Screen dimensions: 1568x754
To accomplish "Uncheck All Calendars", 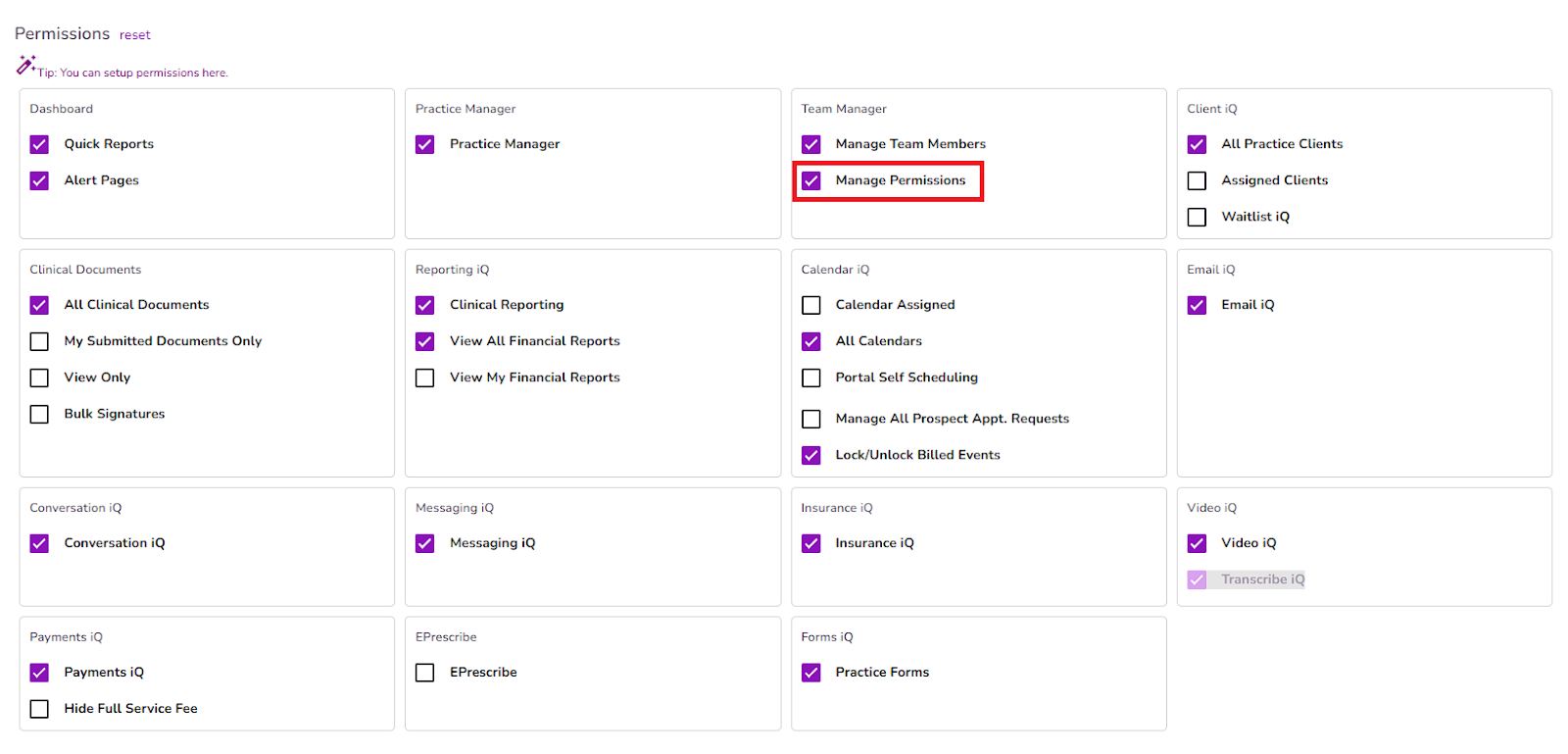I will pyautogui.click(x=810, y=341).
